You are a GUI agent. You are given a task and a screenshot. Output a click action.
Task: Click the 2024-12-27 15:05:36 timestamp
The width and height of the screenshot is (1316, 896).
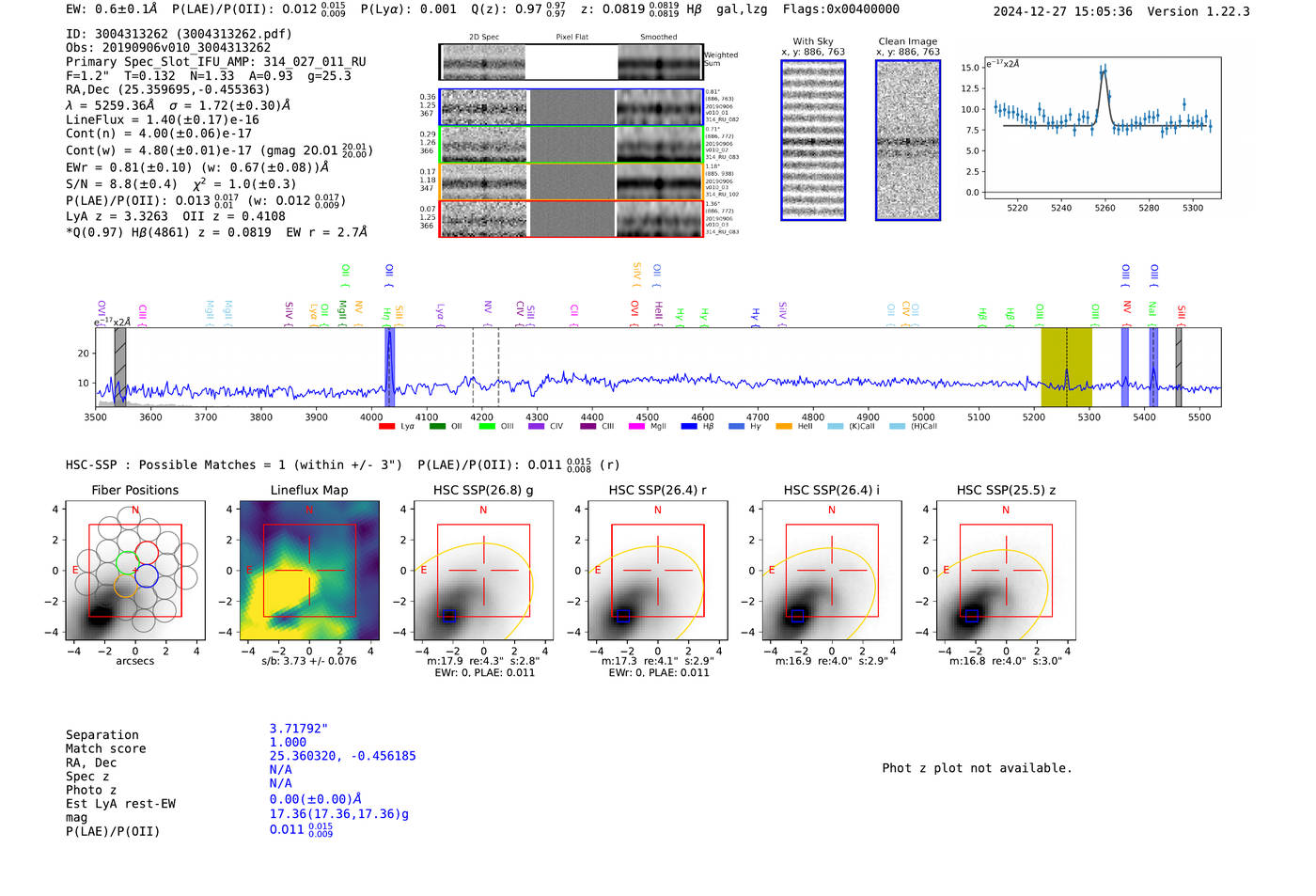click(1062, 11)
